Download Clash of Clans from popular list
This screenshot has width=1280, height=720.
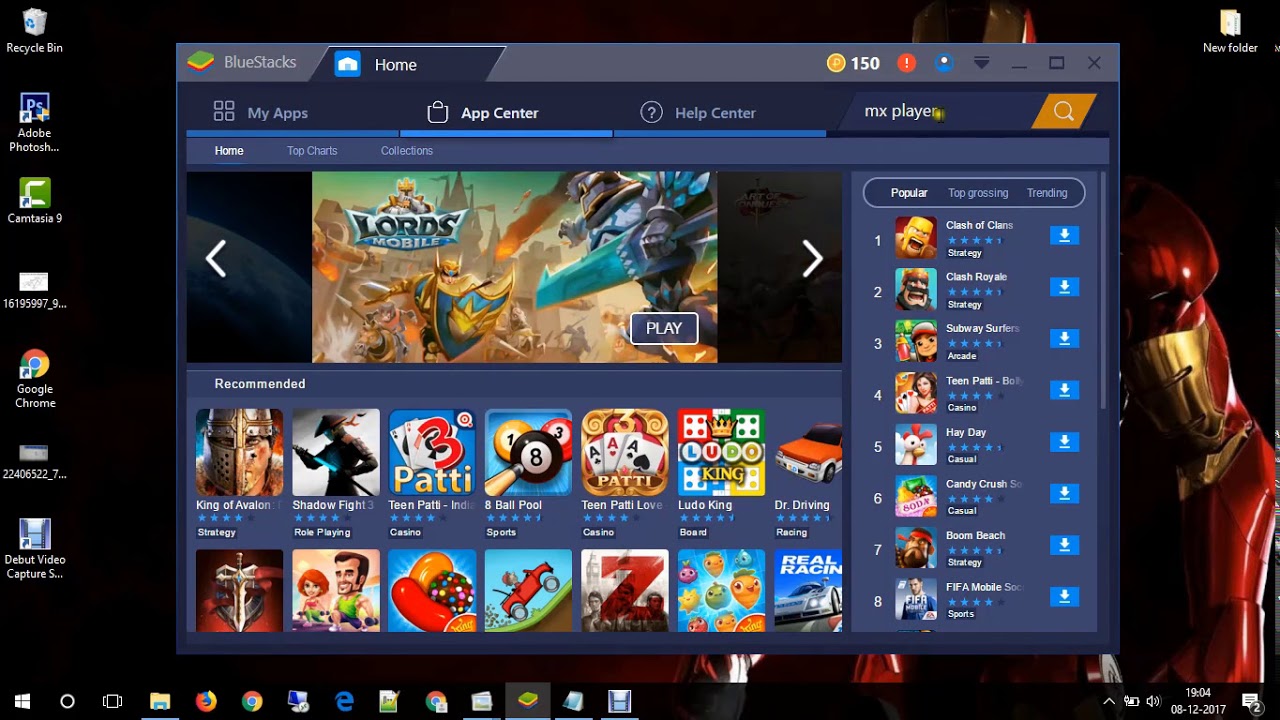point(1064,235)
